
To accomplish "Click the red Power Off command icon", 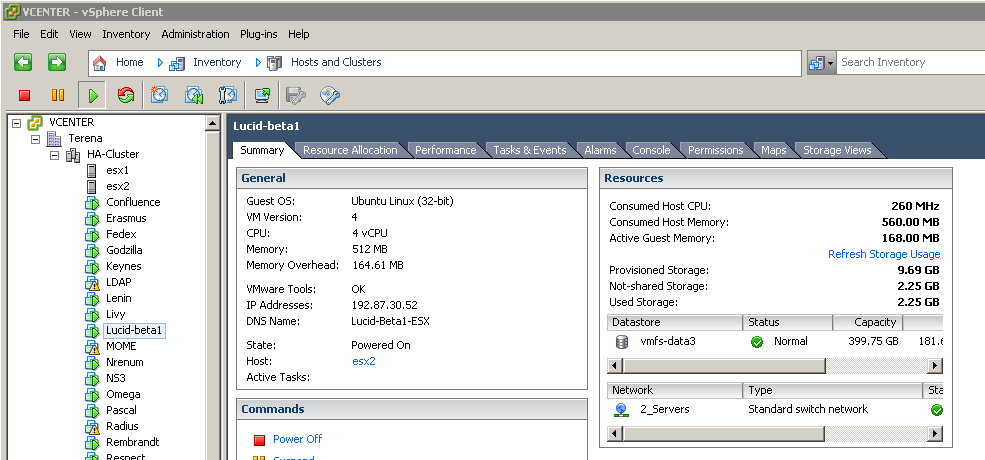I will point(259,440).
